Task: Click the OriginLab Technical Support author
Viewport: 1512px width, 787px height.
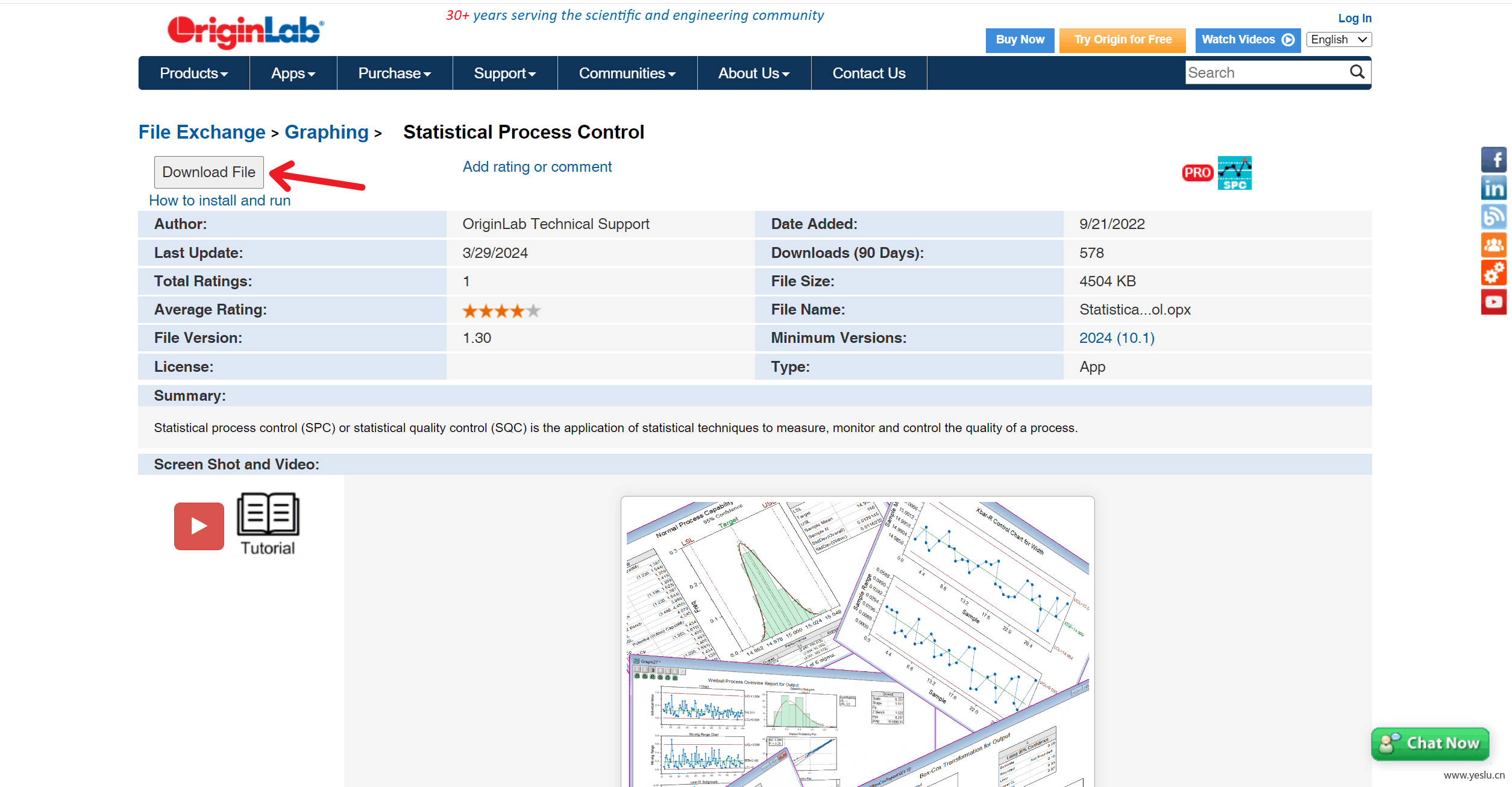Action: pos(556,224)
